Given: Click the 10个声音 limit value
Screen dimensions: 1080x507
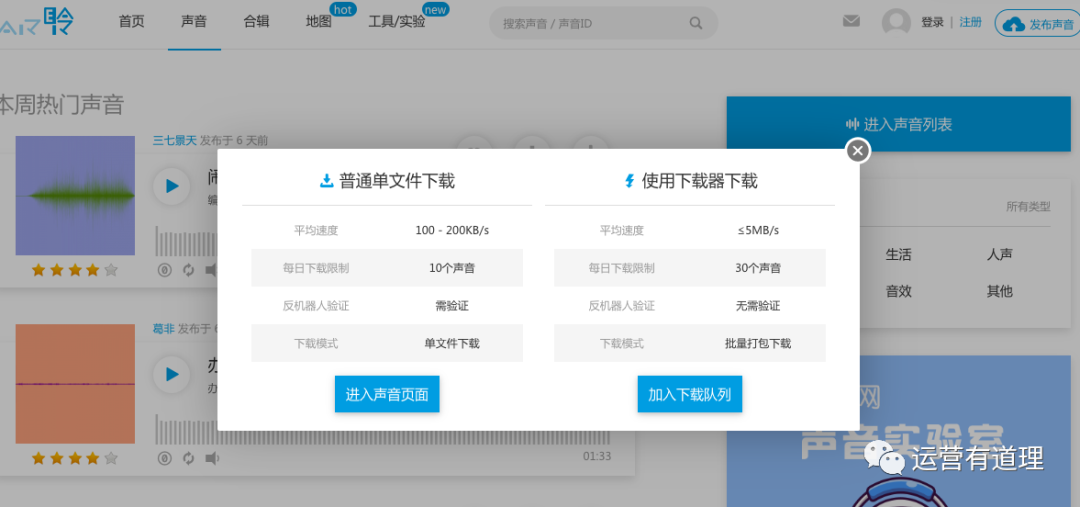Looking at the screenshot, I should click(452, 268).
